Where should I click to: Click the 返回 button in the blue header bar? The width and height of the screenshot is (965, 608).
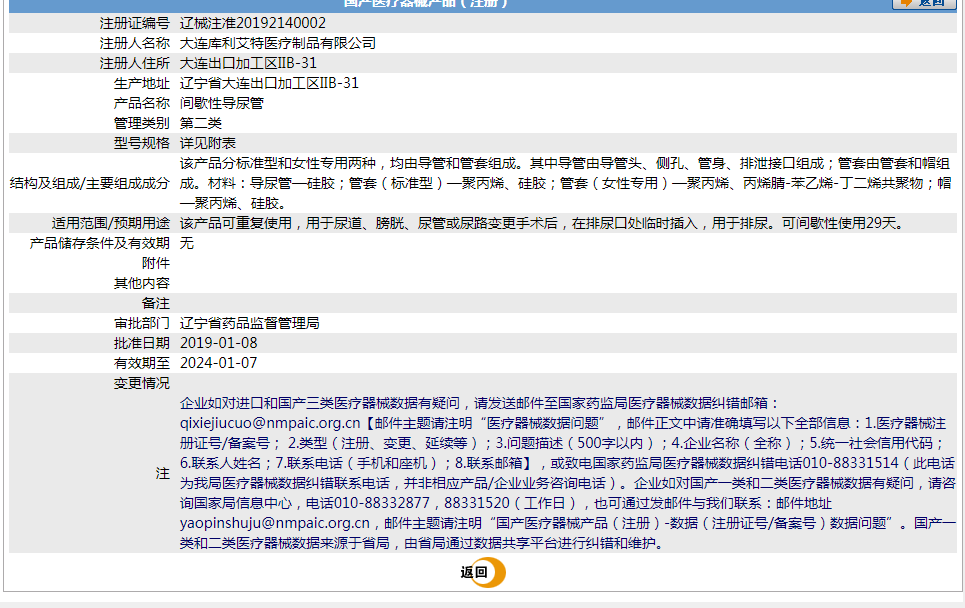point(924,3)
